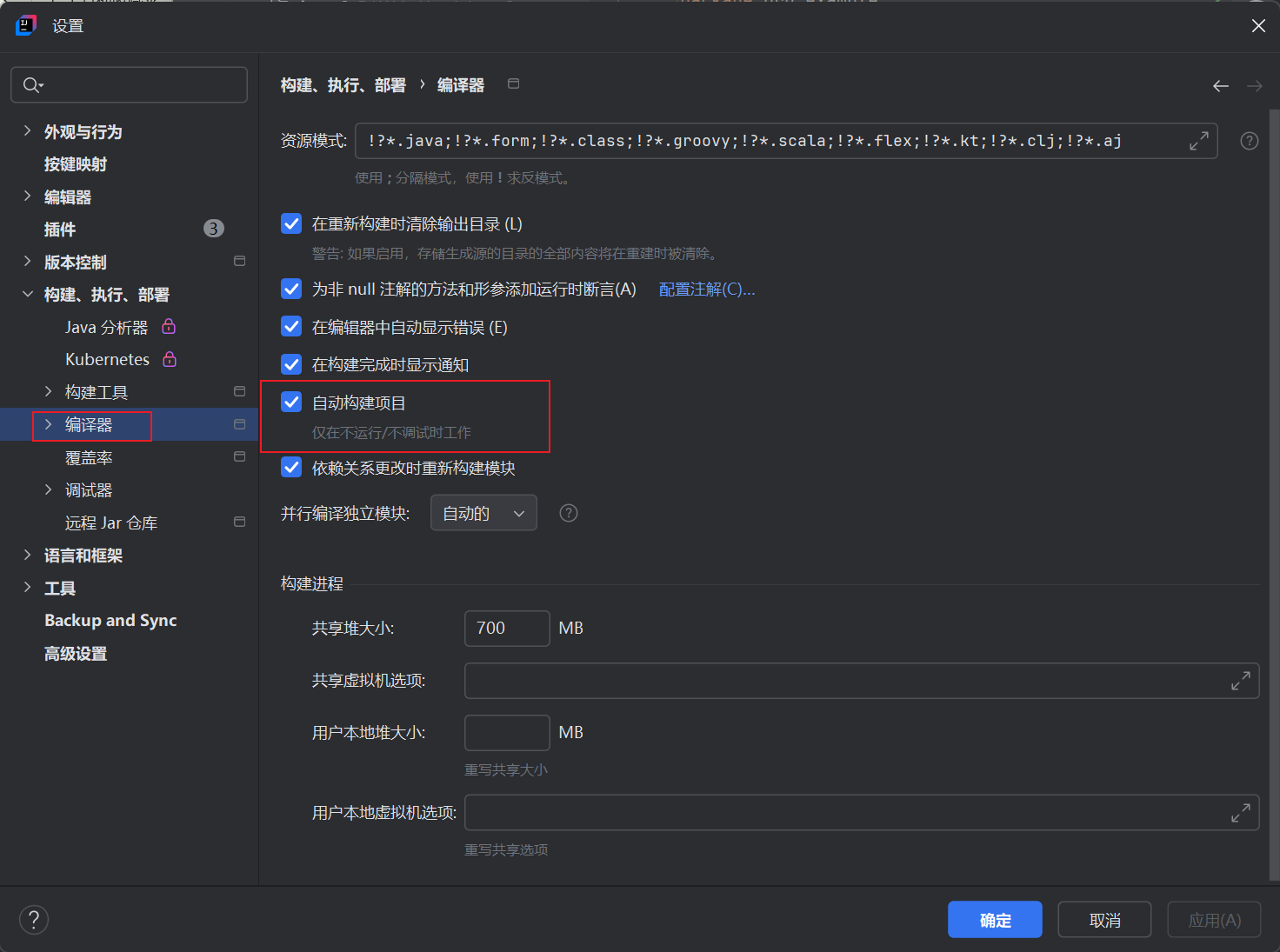Open help icon next to 资源模式 field
The image size is (1280, 952).
pos(1250,141)
